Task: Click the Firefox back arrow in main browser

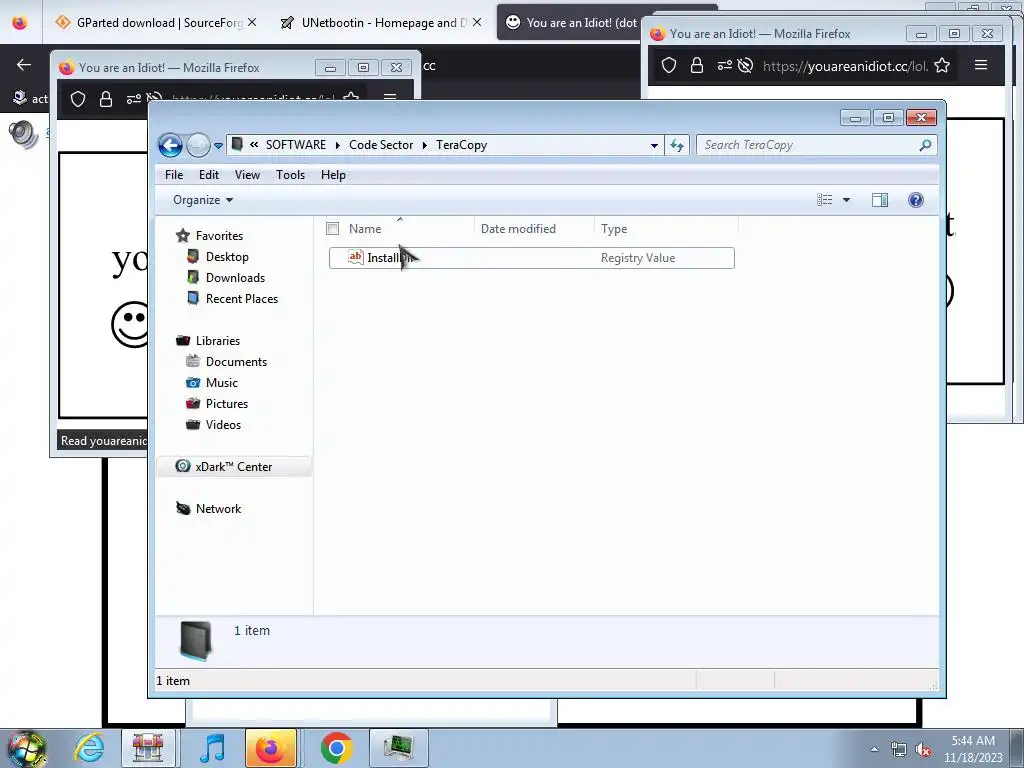Action: pos(24,65)
